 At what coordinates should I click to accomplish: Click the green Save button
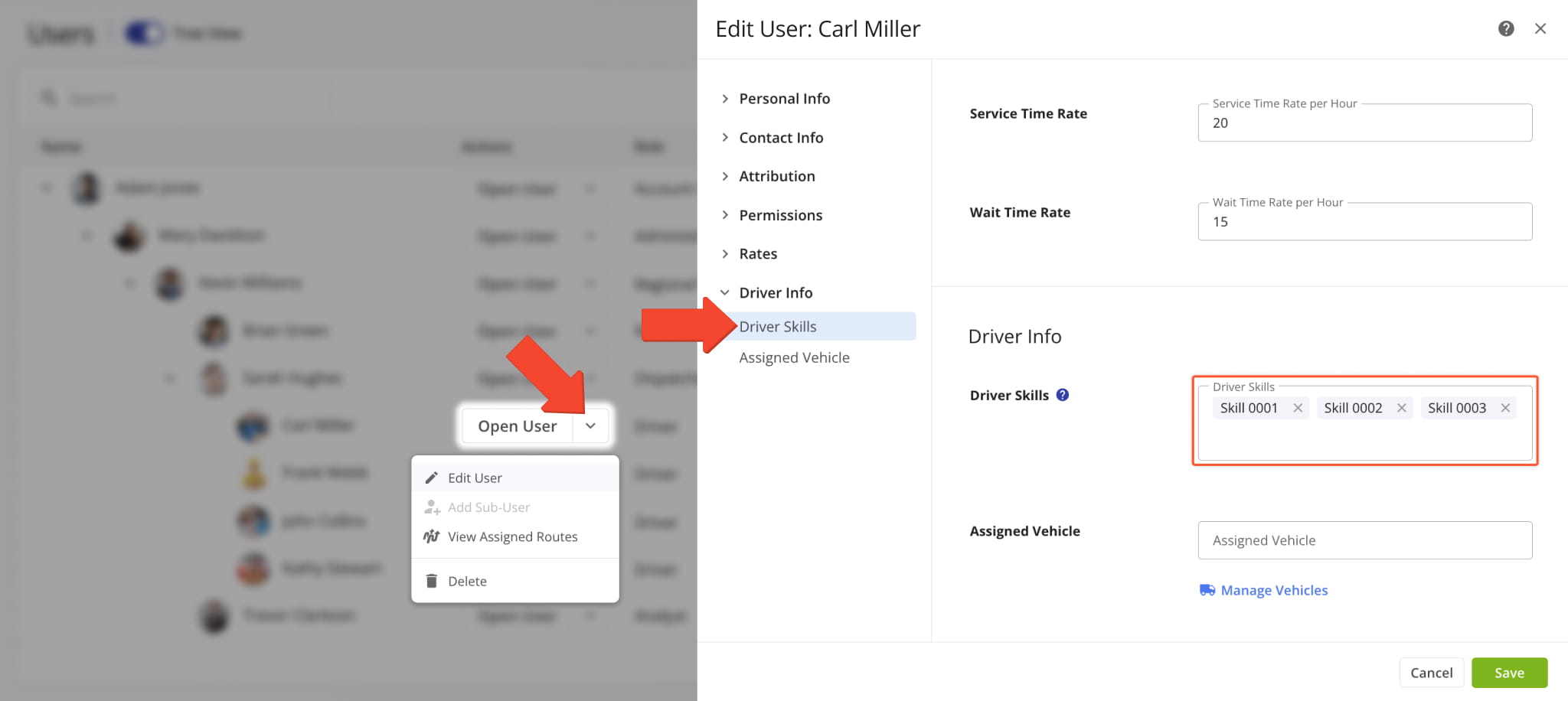(x=1508, y=673)
